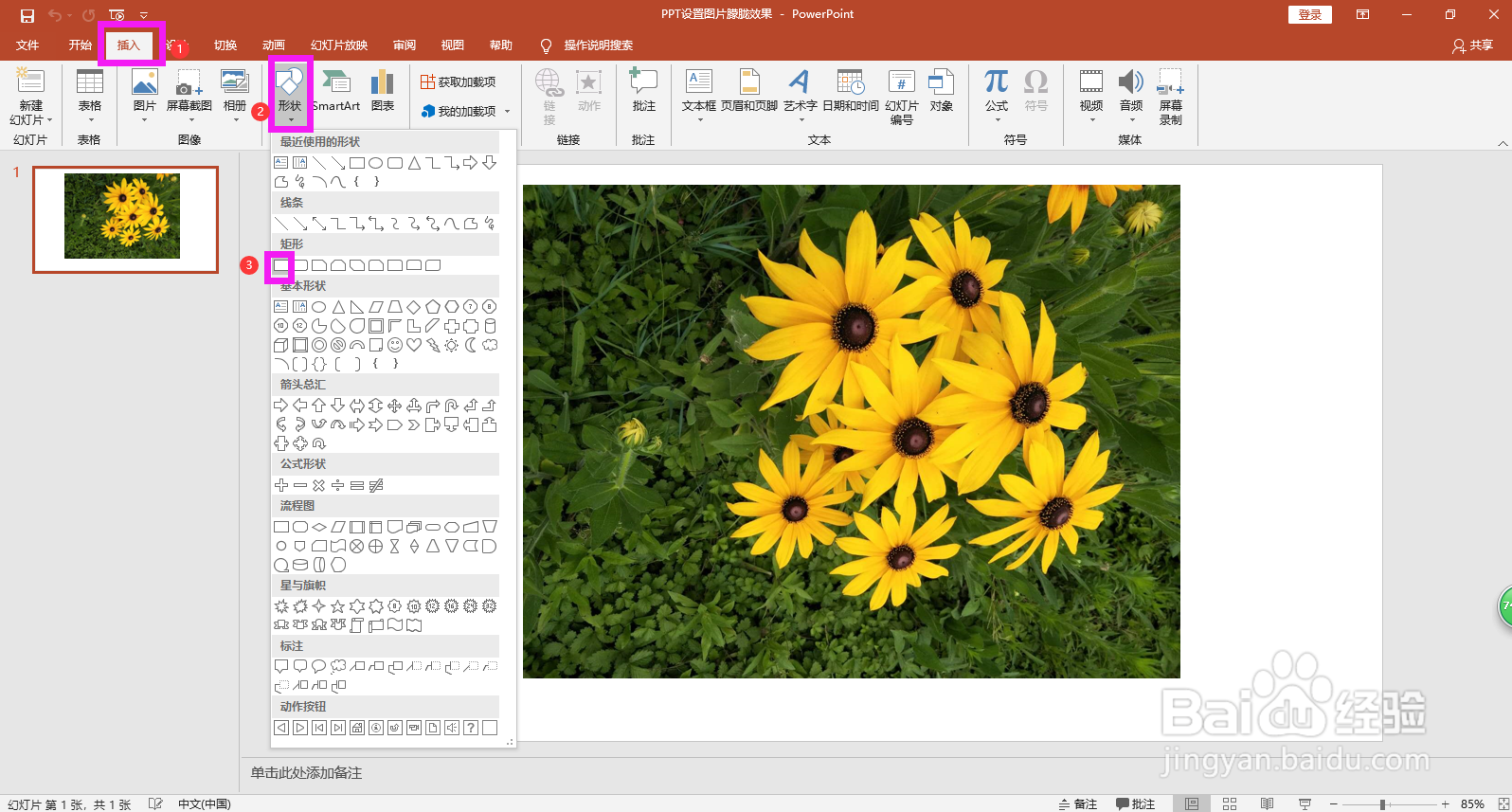This screenshot has height=812, width=1512.
Task: Pick the cube shape in 基本形状
Action: click(281, 345)
